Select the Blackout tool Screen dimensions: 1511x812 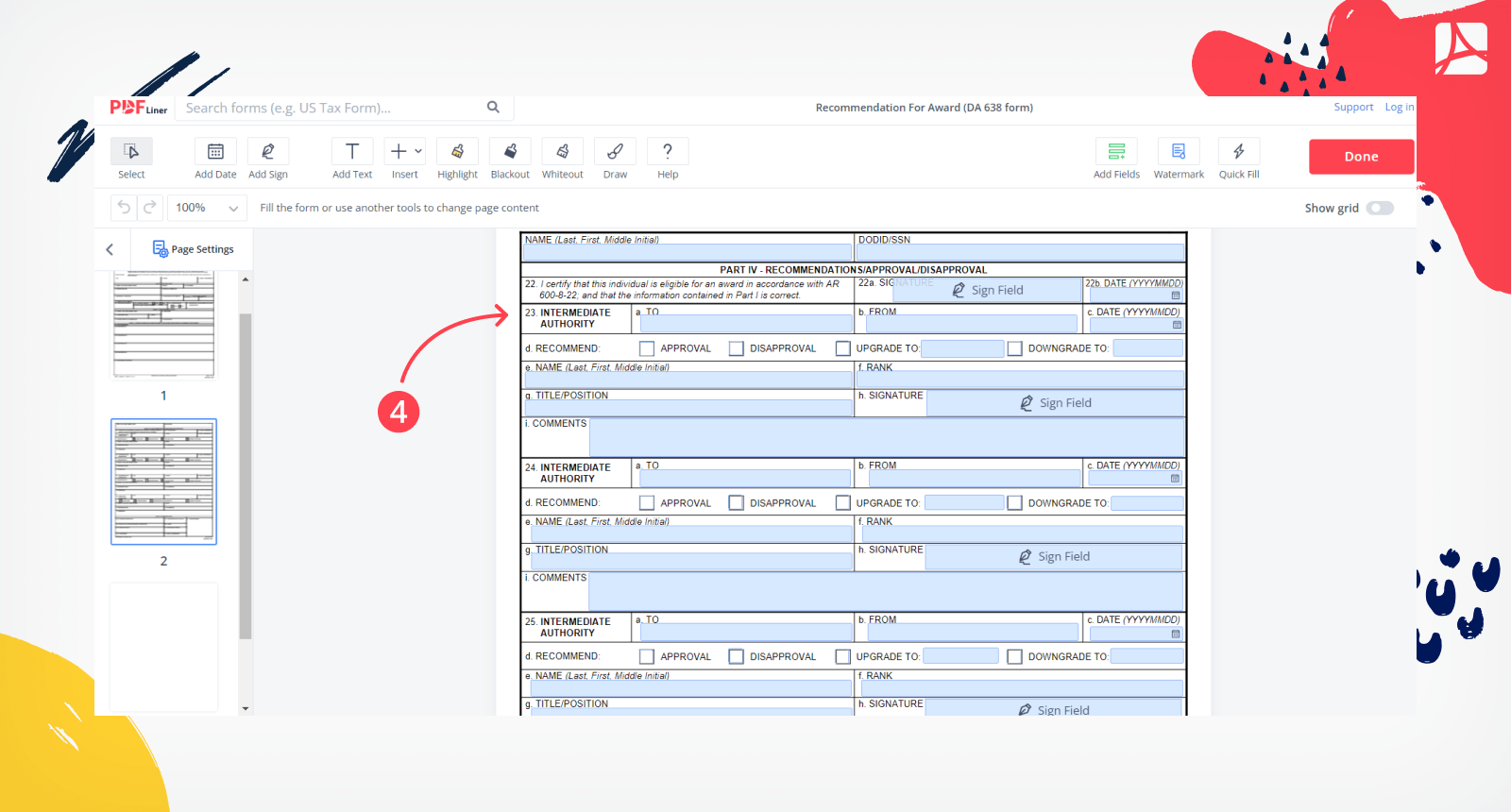pyautogui.click(x=510, y=159)
